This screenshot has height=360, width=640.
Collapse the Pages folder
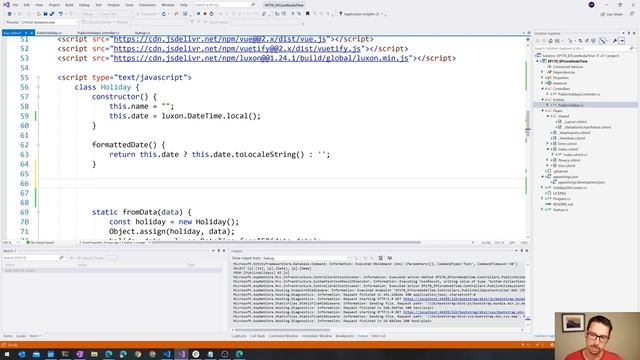(542, 111)
